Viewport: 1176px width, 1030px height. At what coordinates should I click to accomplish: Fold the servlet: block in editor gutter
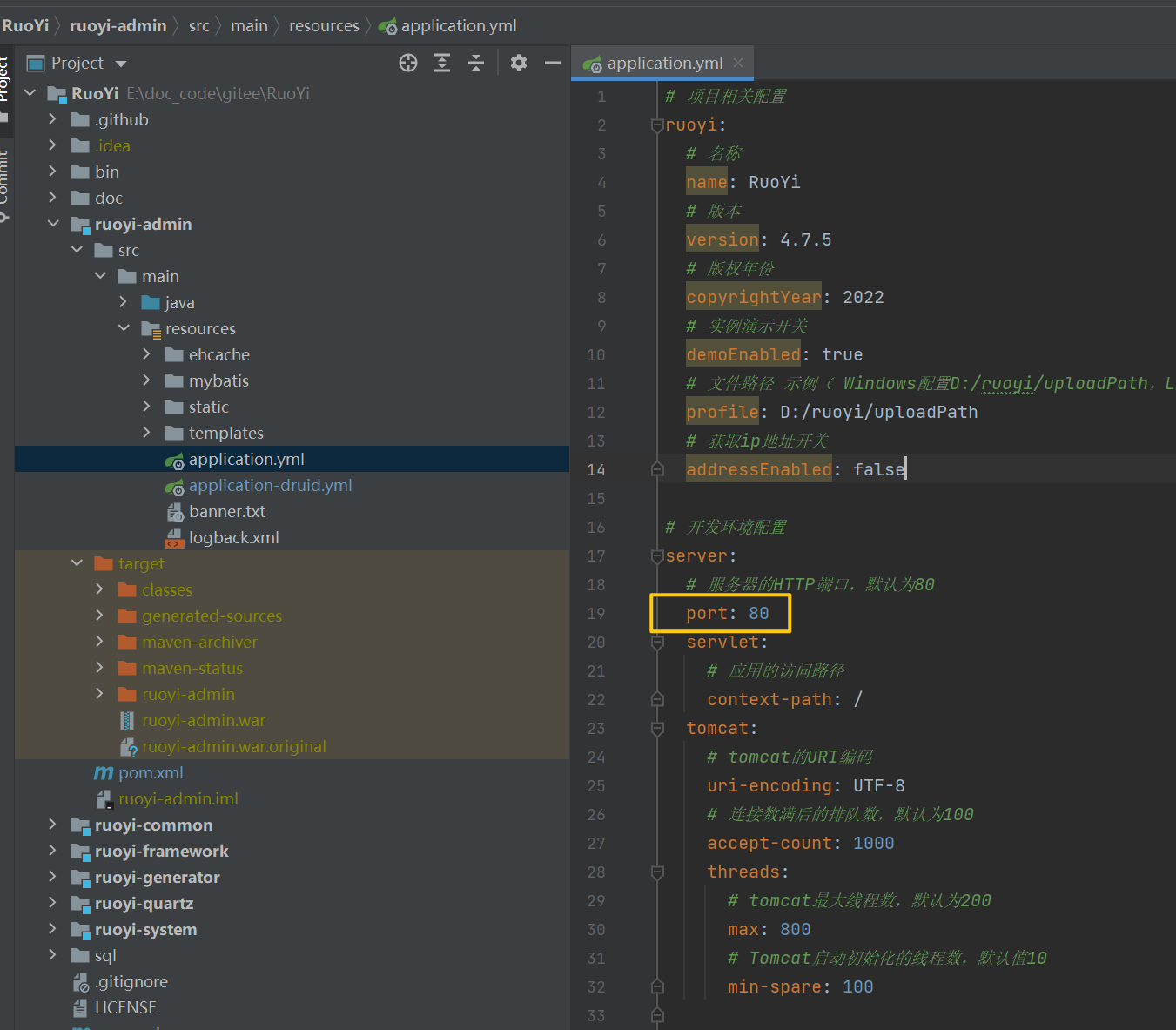[x=657, y=643]
